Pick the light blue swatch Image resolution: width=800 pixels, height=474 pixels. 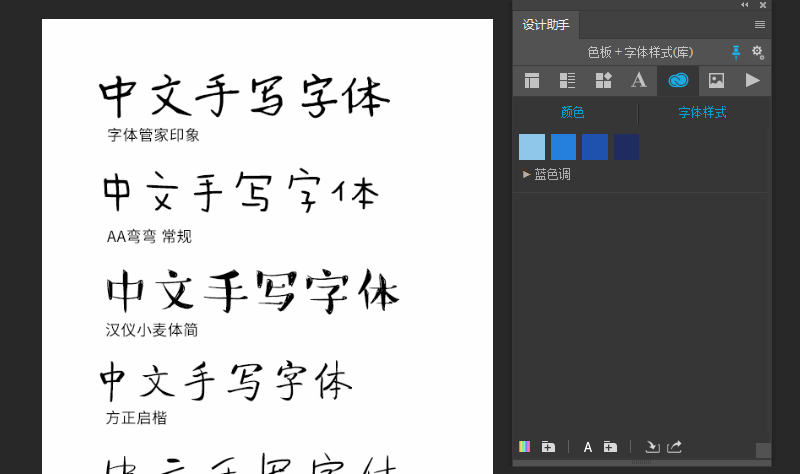tap(532, 147)
